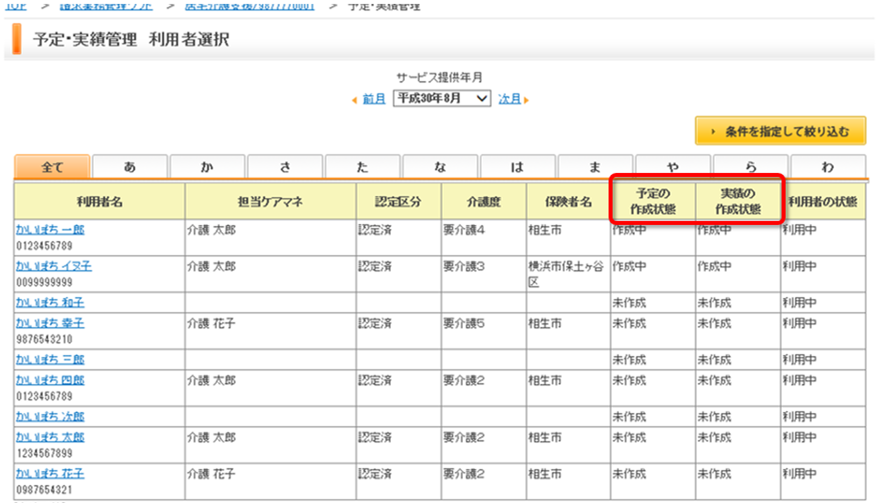The width and height of the screenshot is (880, 503).
Task: Click 相生市 in the 一郎 row
Action: coord(544,230)
